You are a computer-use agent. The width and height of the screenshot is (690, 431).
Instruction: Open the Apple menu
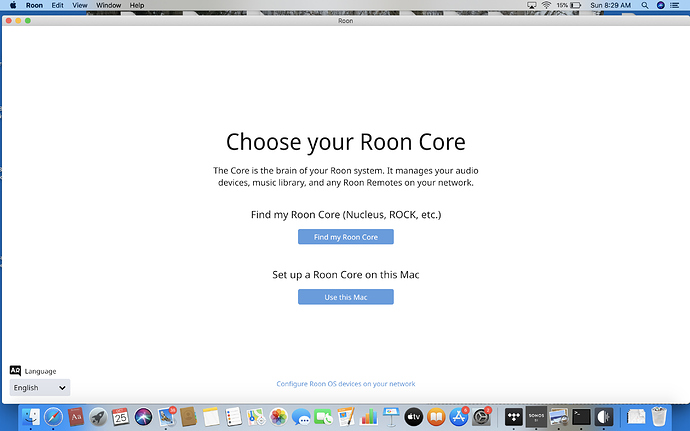click(13, 5)
